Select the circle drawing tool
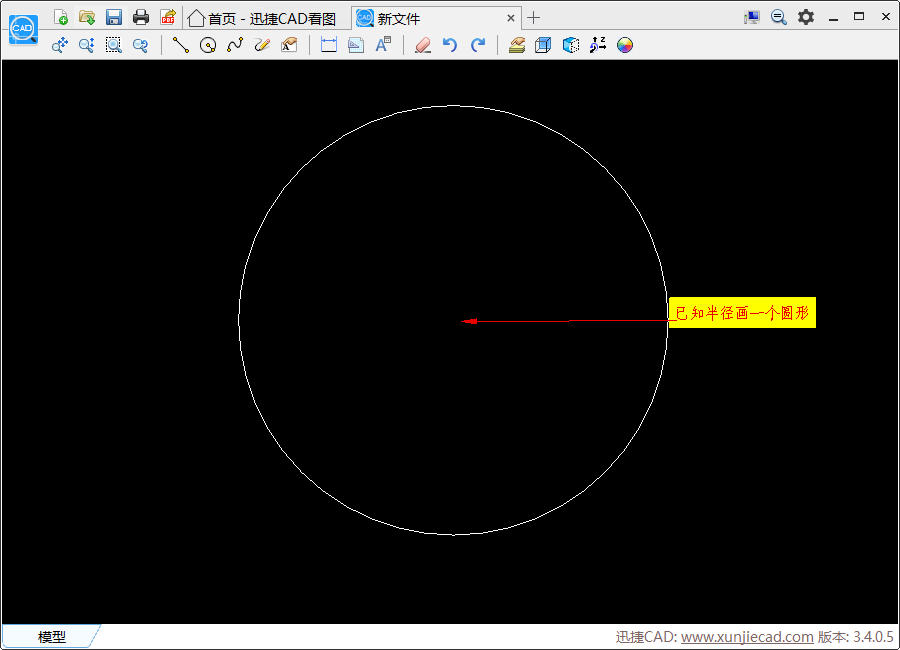Screen dimensions: 900x650 pos(208,45)
